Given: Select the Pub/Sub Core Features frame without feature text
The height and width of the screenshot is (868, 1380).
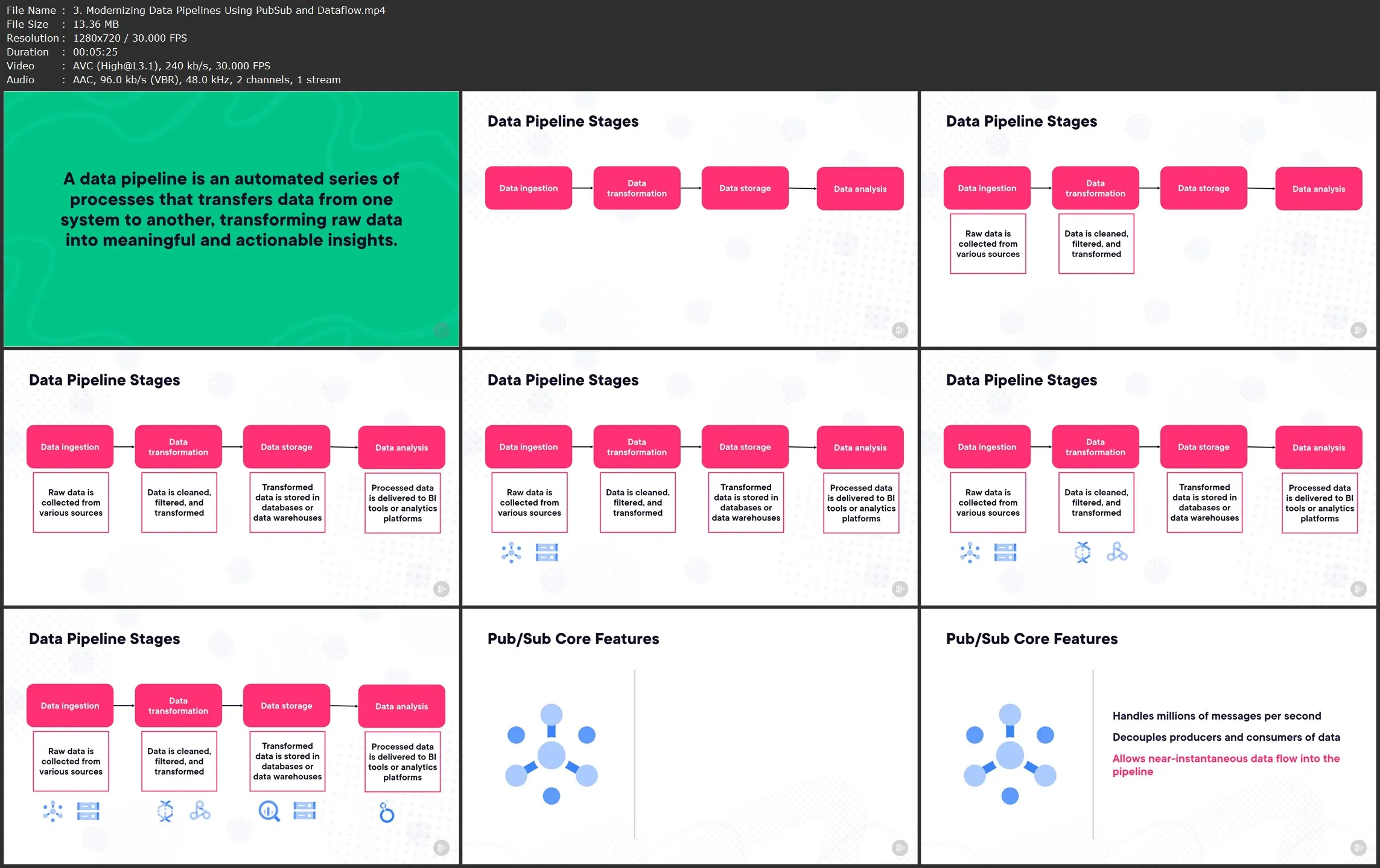Looking at the screenshot, I should click(x=690, y=736).
